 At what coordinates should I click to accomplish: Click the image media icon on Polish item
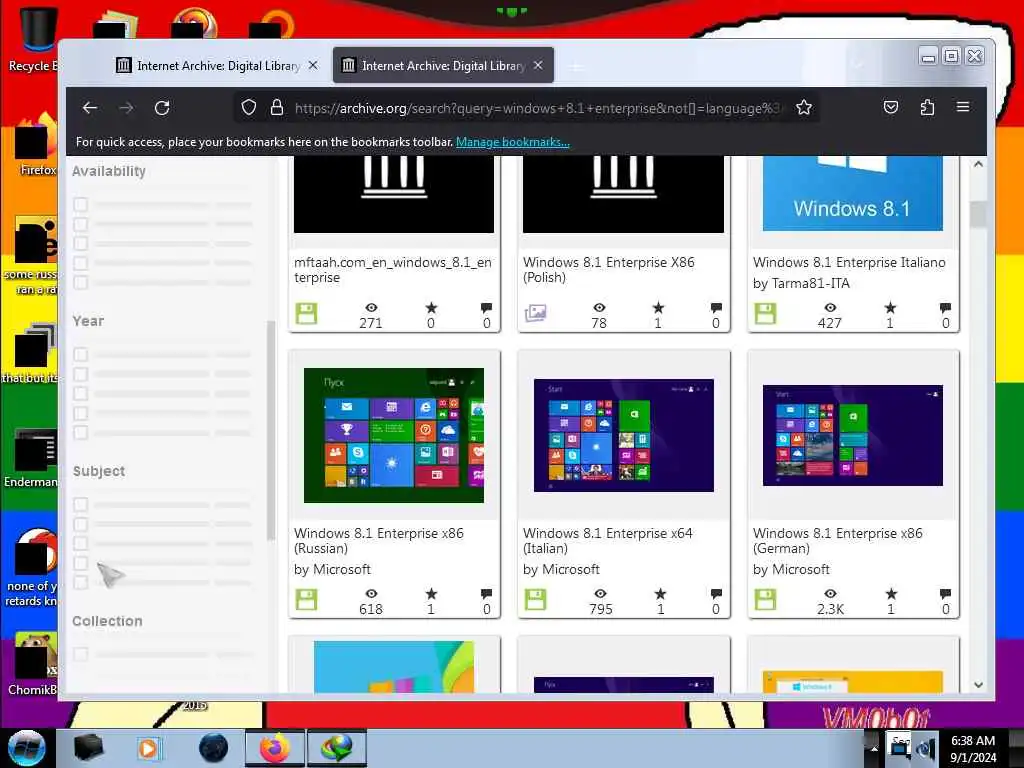click(x=536, y=314)
